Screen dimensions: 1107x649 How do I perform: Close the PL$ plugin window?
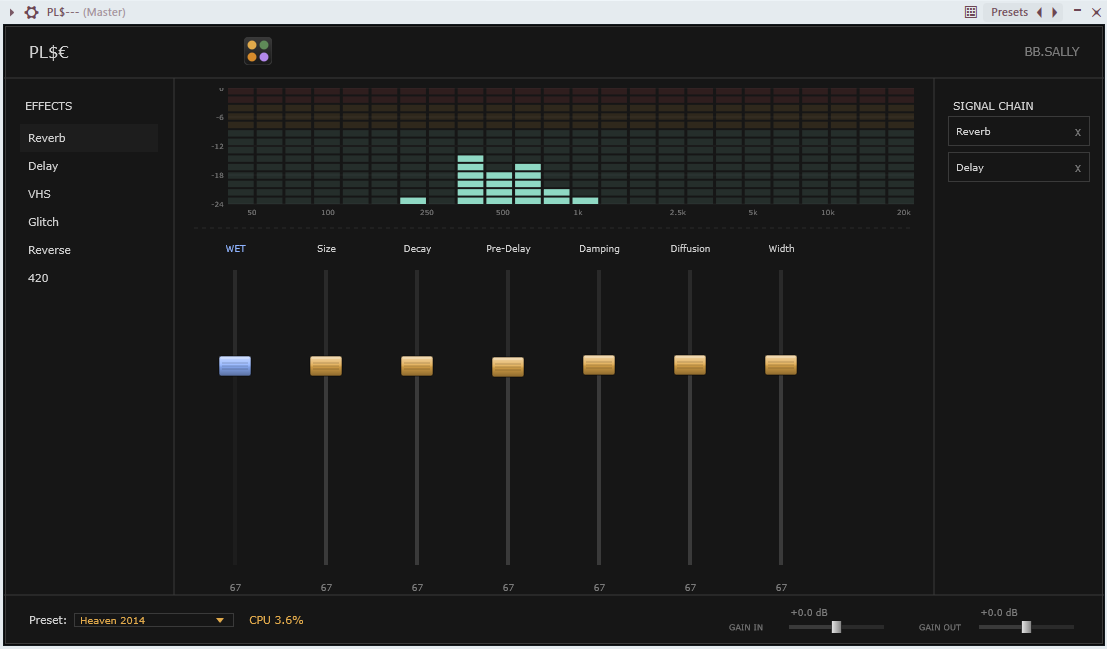pos(1096,12)
